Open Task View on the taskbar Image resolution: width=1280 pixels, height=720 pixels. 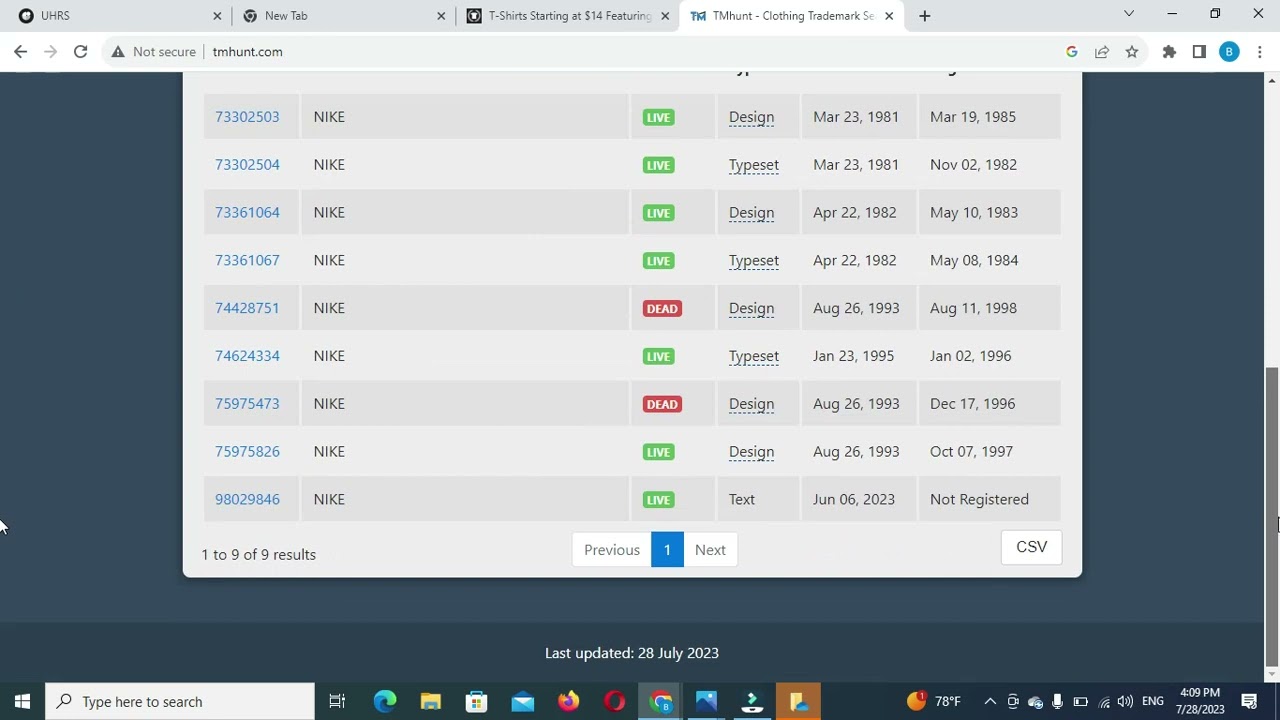click(x=337, y=701)
